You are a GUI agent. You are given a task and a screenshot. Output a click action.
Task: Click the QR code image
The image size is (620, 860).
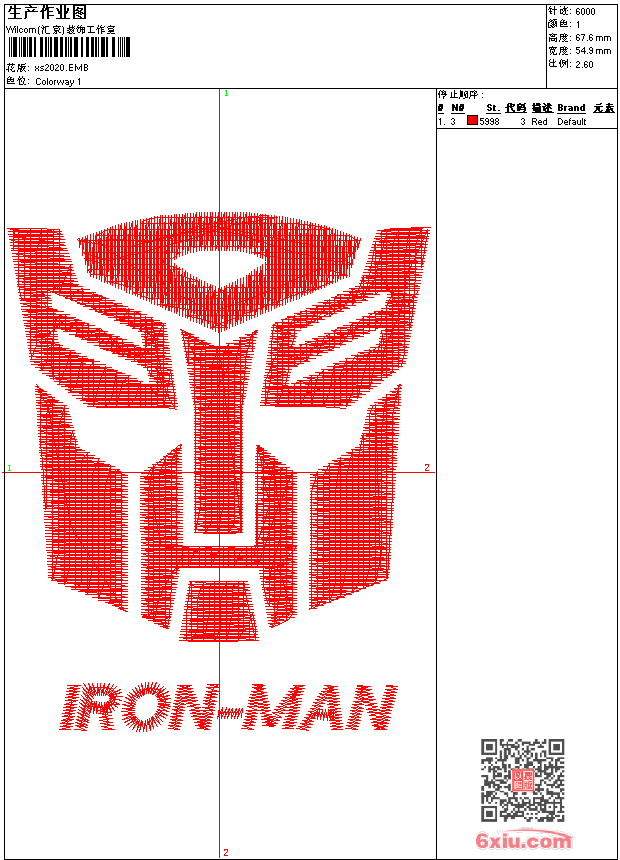pyautogui.click(x=522, y=780)
